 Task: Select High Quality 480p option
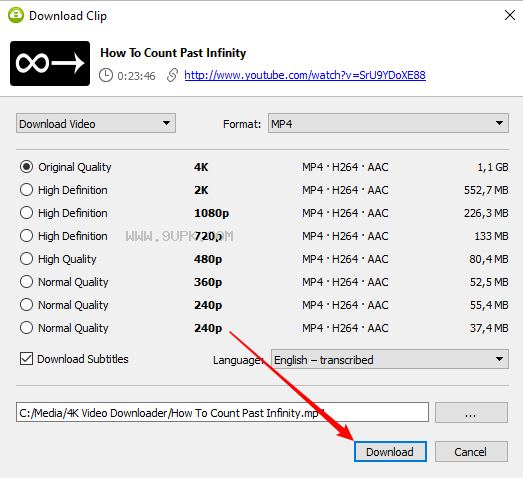[x=26, y=259]
